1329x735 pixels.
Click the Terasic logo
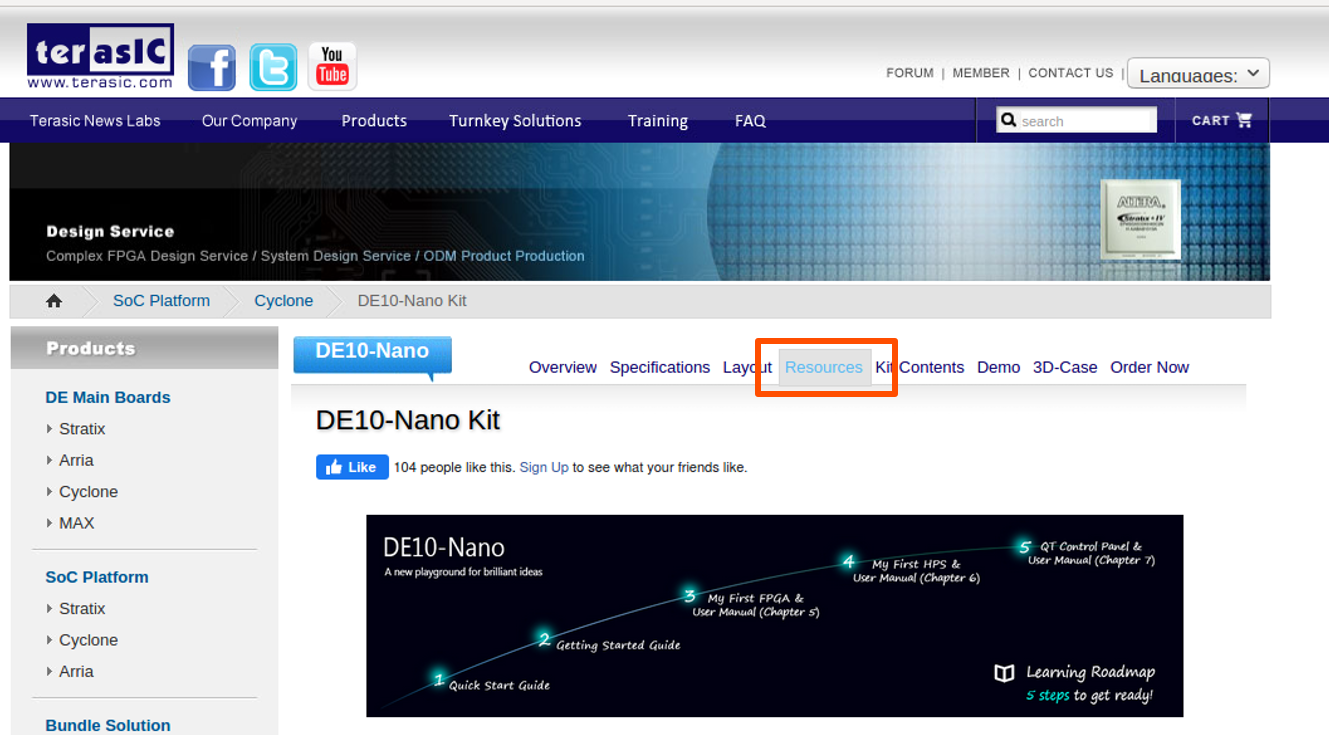tap(100, 57)
